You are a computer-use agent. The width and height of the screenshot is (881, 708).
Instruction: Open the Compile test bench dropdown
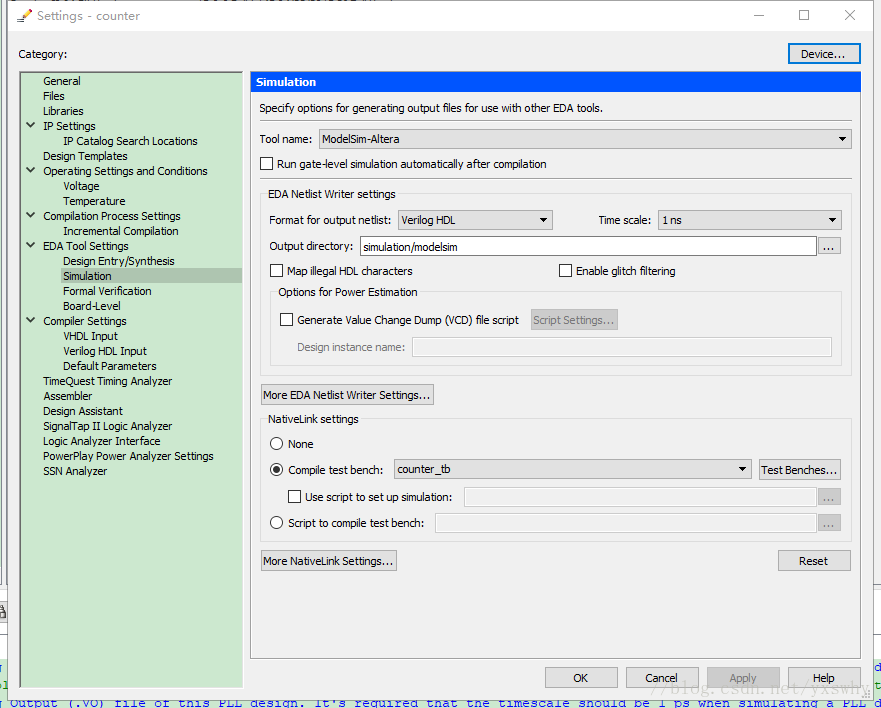tap(572, 469)
